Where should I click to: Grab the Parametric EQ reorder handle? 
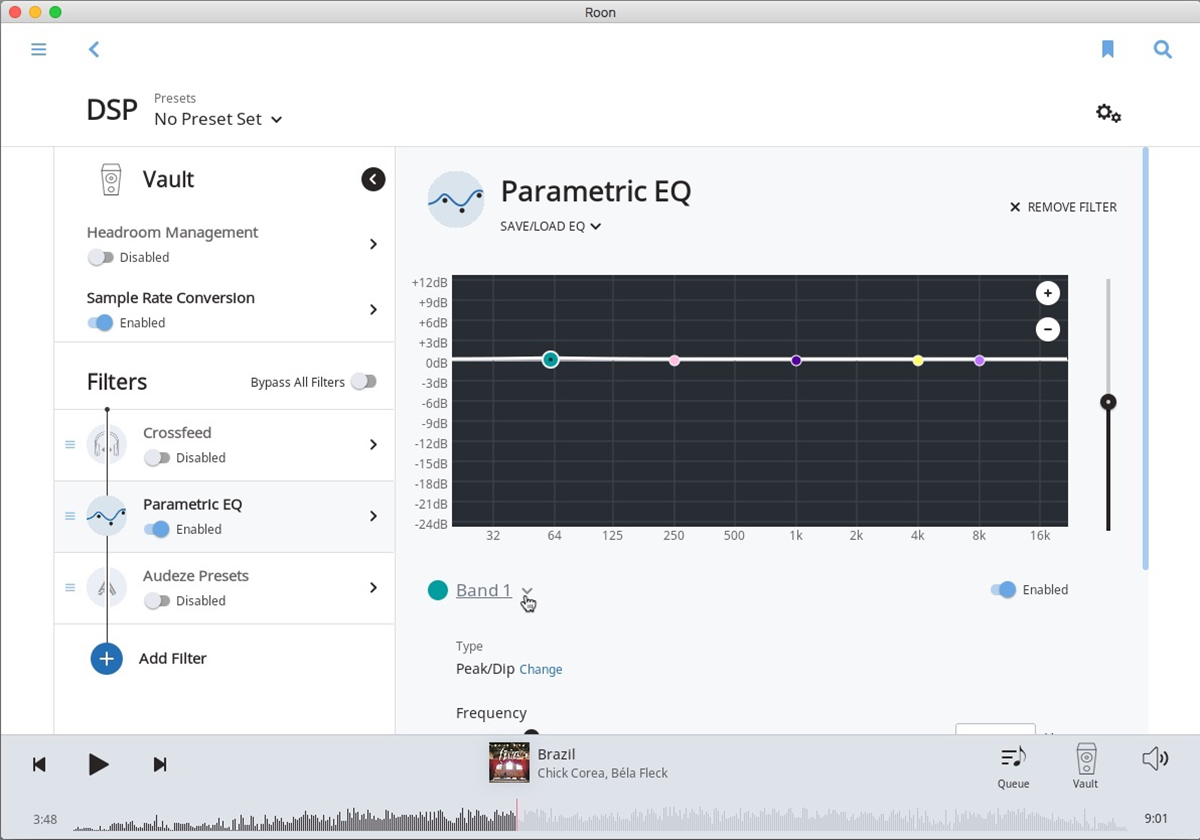pos(70,516)
